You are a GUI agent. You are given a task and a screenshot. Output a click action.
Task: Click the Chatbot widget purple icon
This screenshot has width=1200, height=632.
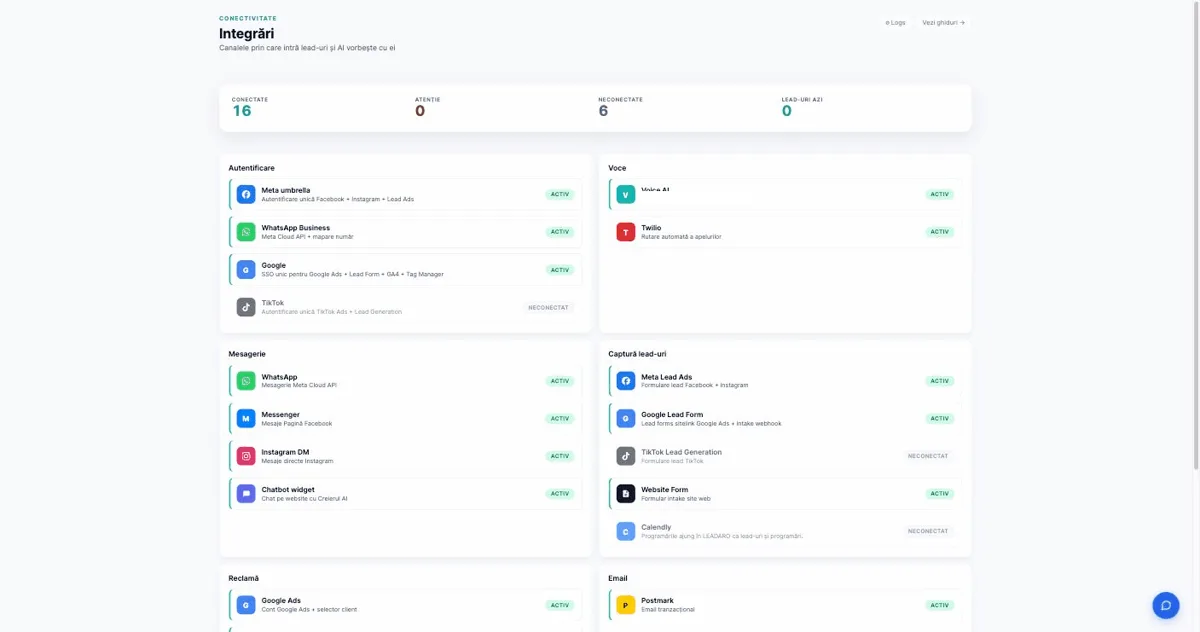coord(246,493)
